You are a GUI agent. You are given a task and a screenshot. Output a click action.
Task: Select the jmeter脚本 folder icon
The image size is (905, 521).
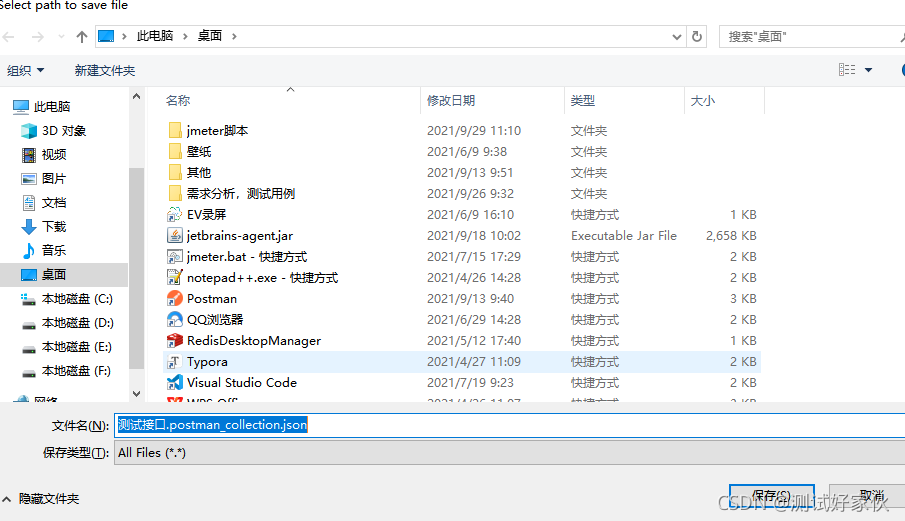coord(175,130)
